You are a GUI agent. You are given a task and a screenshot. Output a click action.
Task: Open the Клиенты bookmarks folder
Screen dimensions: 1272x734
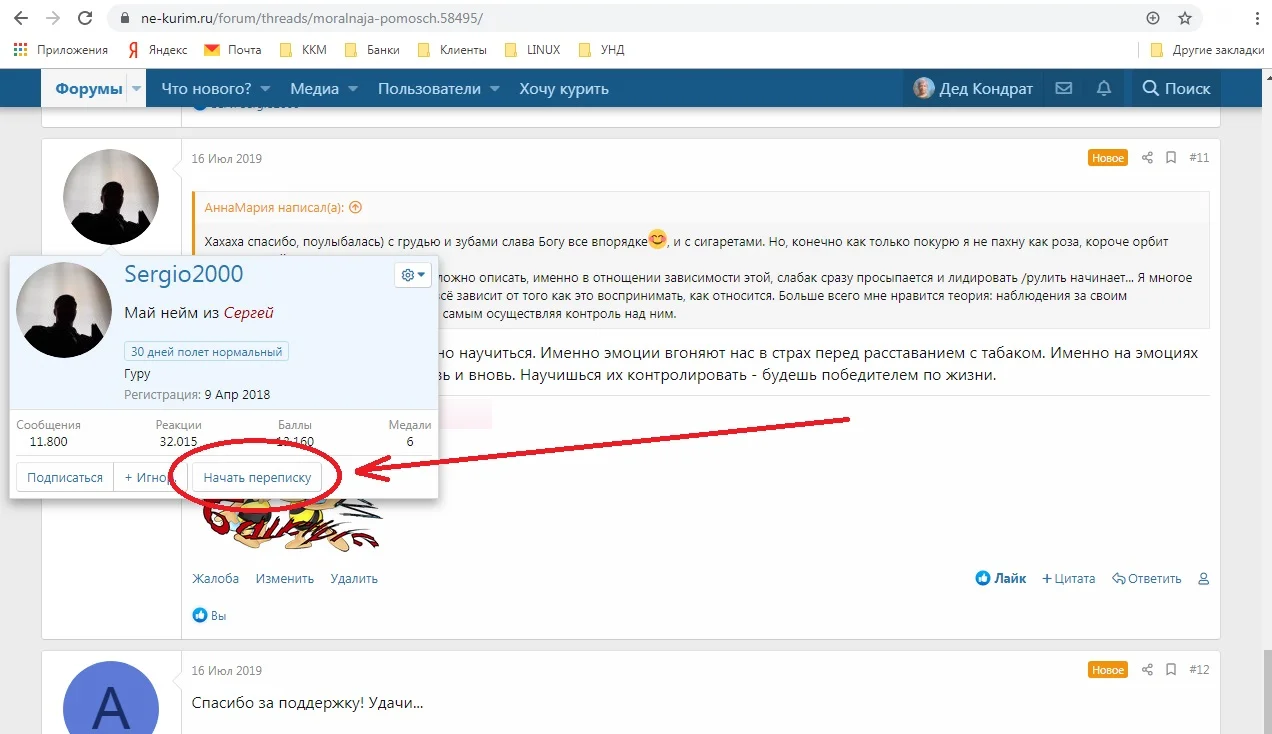[x=452, y=50]
